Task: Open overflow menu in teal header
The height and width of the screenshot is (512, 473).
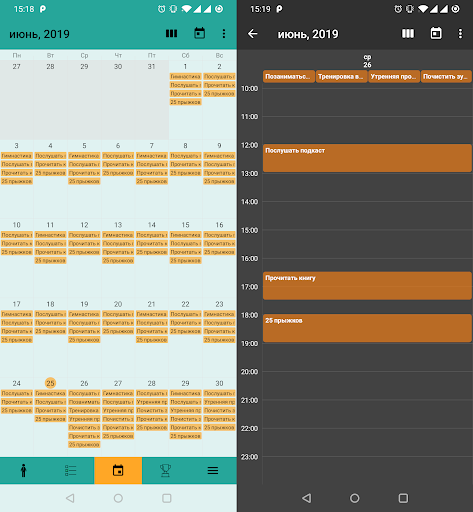Action: tap(224, 33)
